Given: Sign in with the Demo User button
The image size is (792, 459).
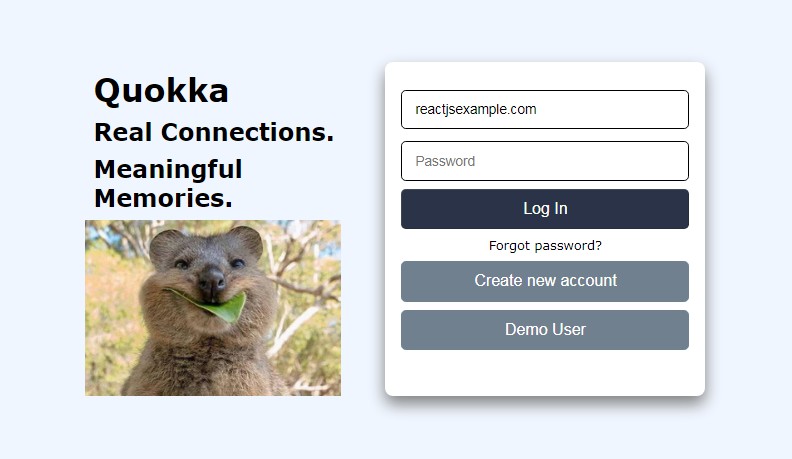Looking at the screenshot, I should click(x=545, y=330).
